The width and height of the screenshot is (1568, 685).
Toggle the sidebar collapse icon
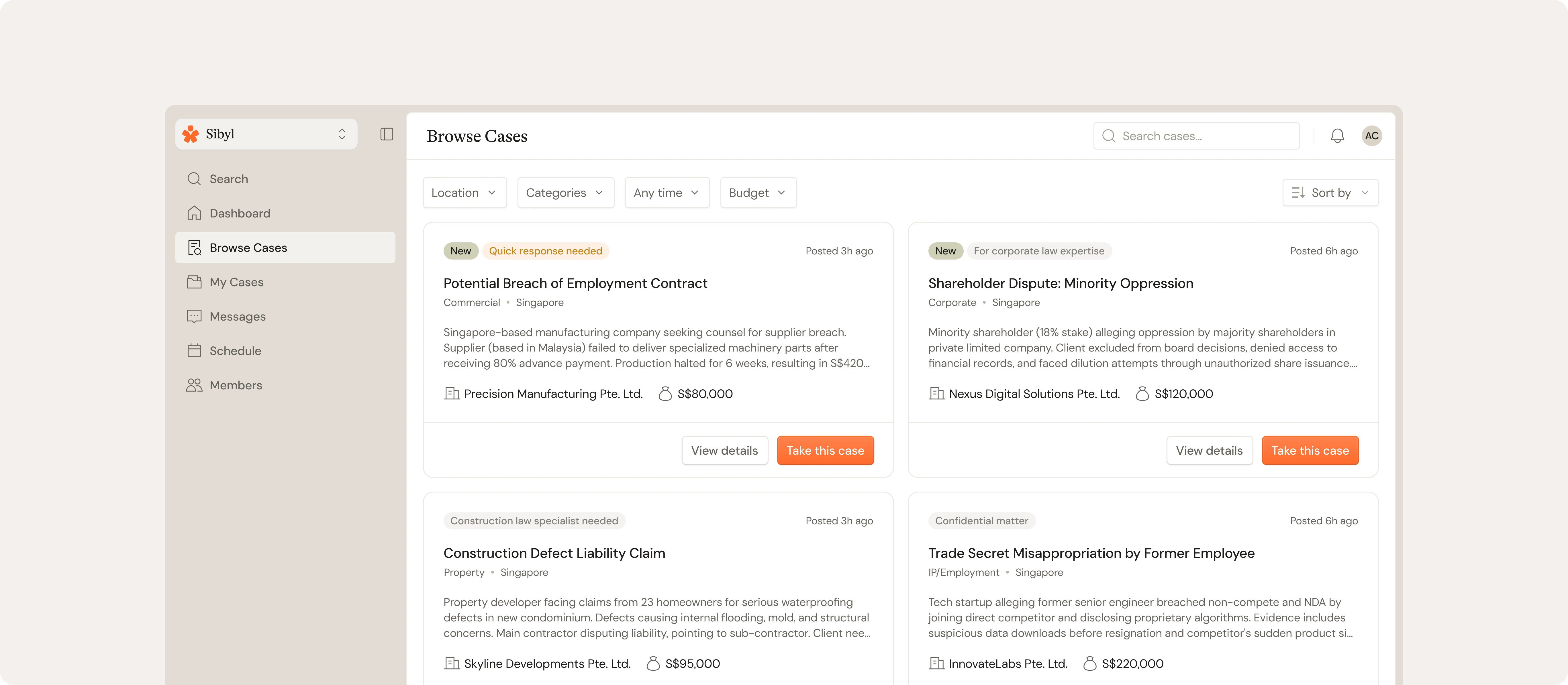[387, 134]
